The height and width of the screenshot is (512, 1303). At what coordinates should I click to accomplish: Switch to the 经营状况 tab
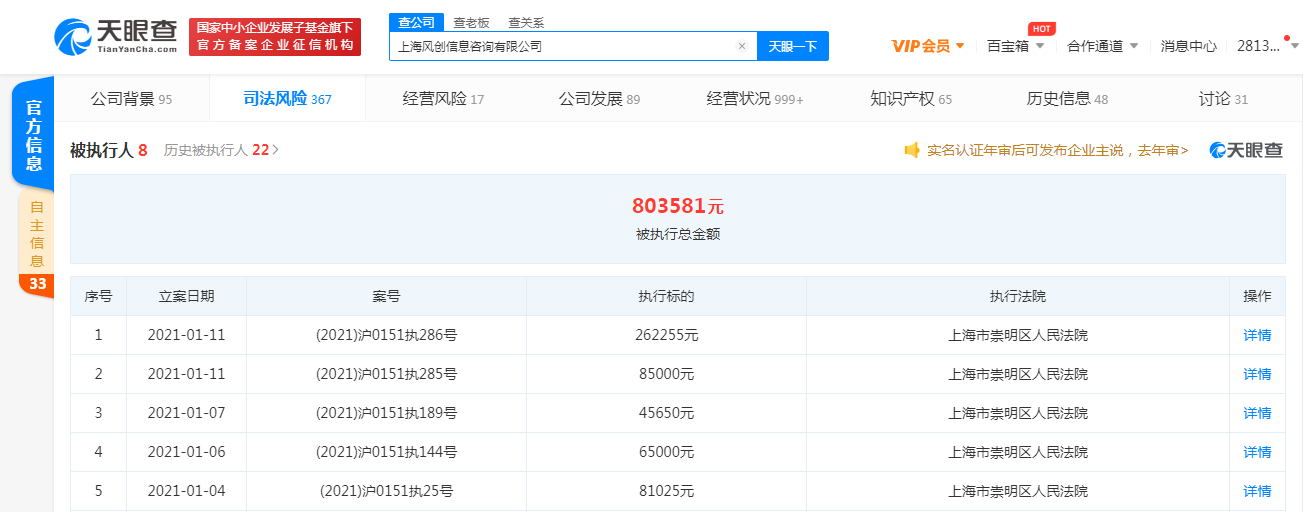coord(755,99)
